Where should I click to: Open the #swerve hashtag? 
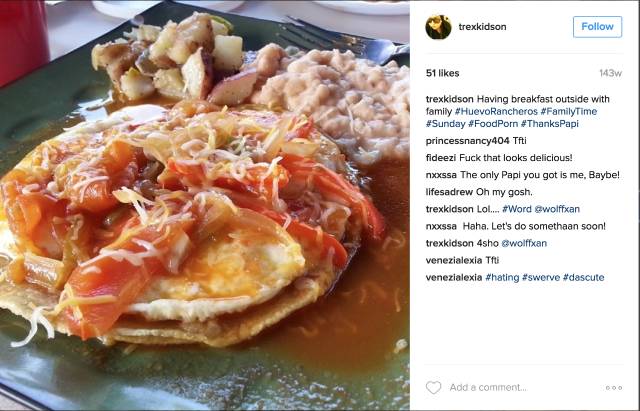point(541,278)
